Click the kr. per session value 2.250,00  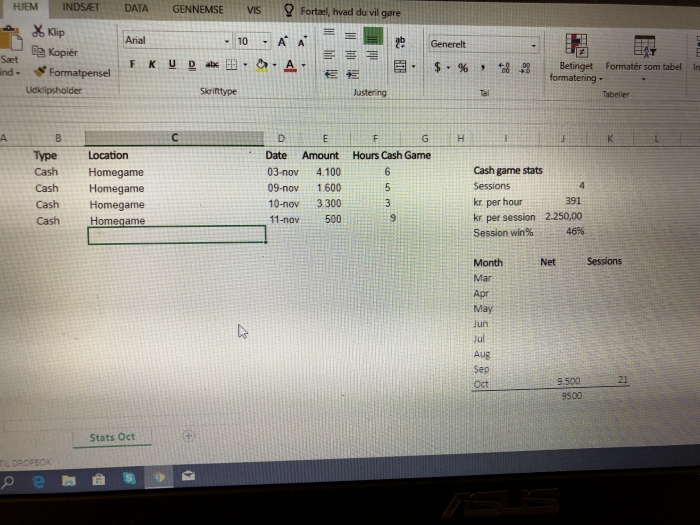coord(563,217)
